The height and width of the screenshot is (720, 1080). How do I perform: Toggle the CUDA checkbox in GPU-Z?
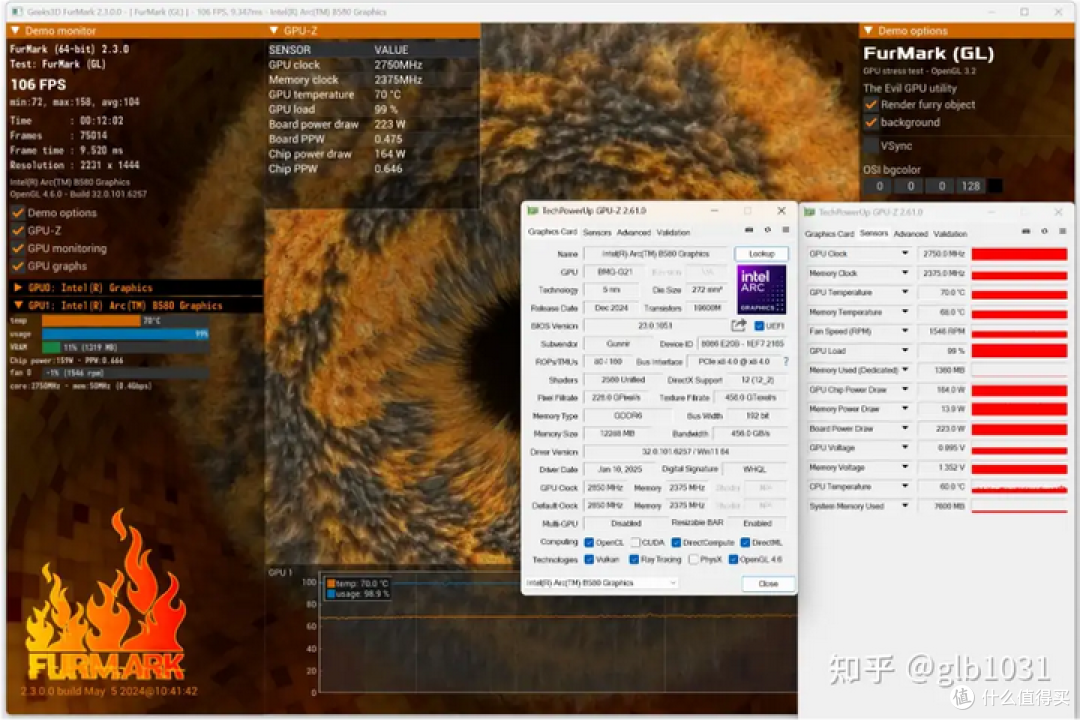pos(636,542)
